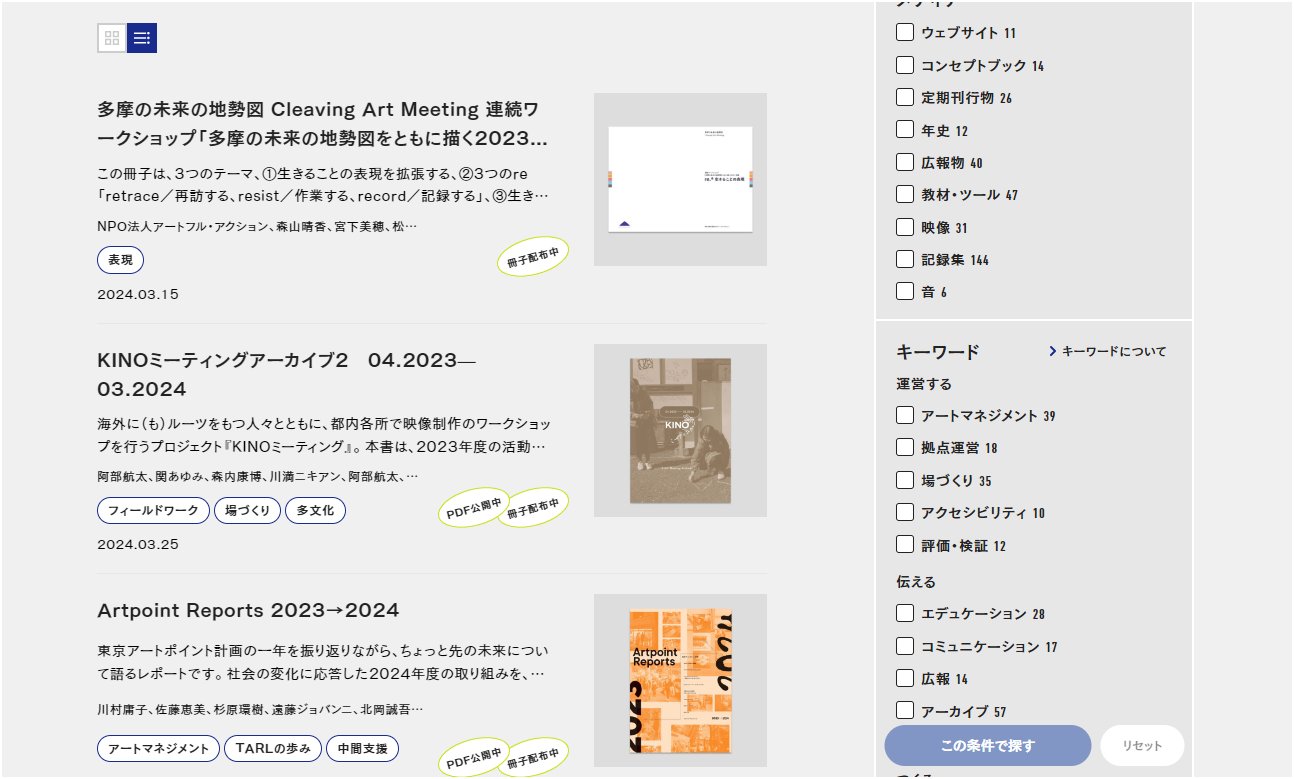
Task: Select the アートマネジメント tag under Artpoint Reports
Action: [x=158, y=749]
